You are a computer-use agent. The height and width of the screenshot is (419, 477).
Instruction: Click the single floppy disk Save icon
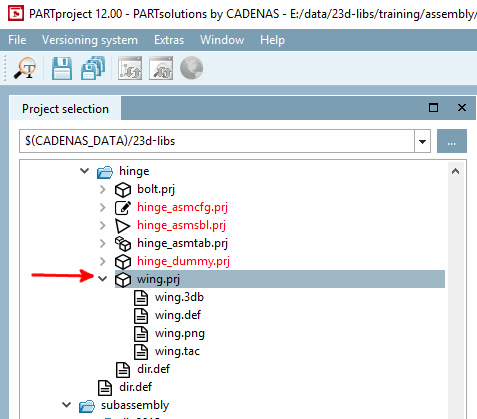pyautogui.click(x=62, y=68)
